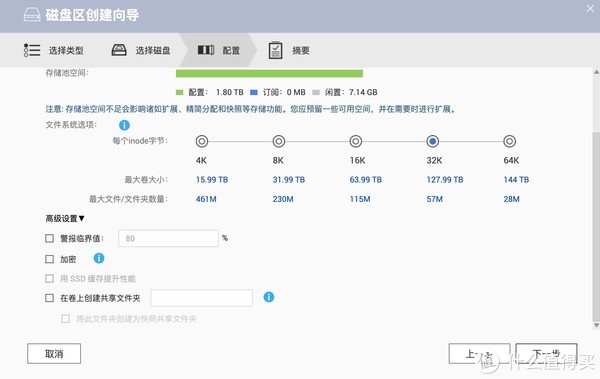Click the 下一步 button
600x379 pixels.
point(546,353)
